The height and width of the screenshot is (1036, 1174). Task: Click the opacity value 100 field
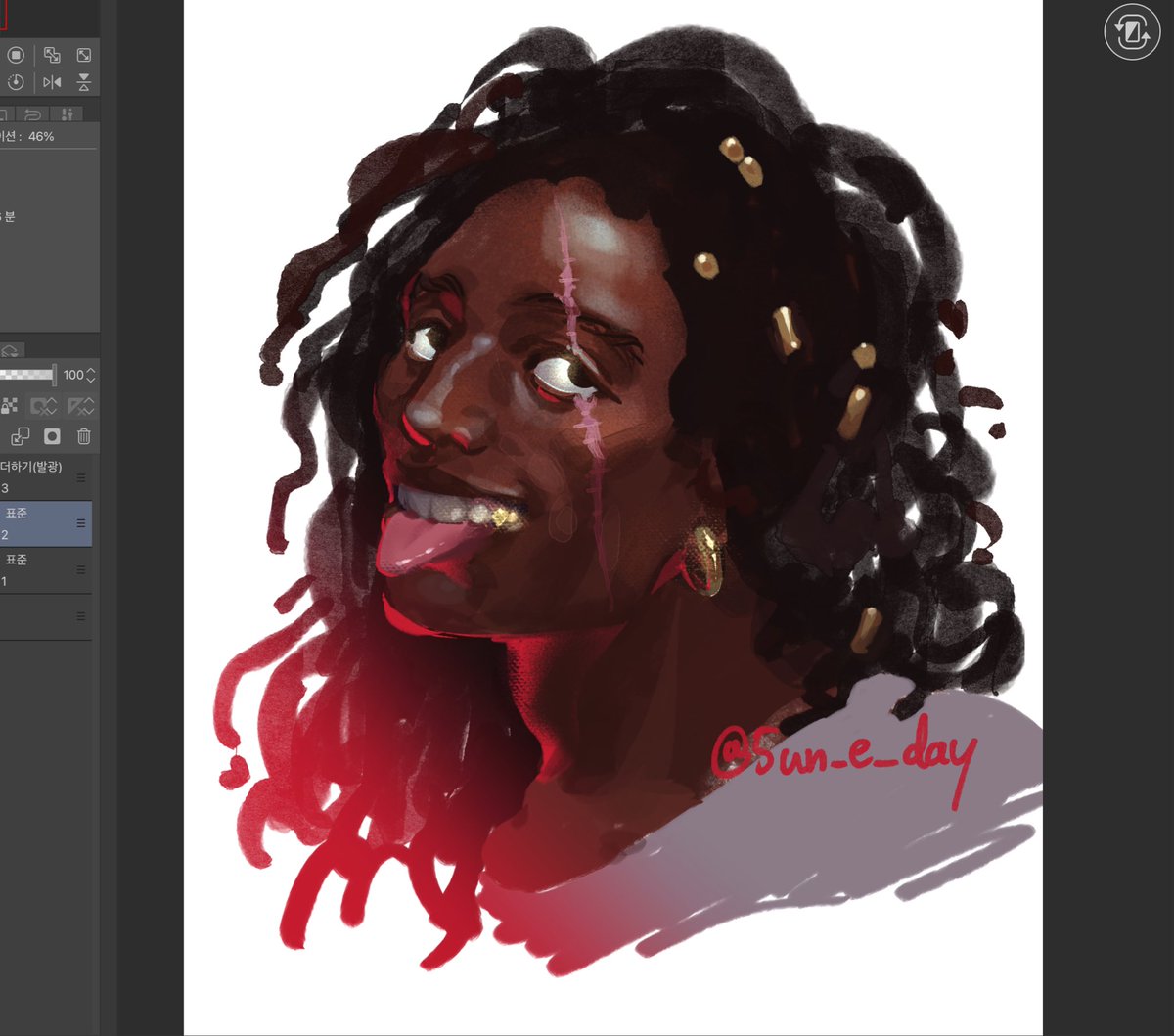[73, 375]
